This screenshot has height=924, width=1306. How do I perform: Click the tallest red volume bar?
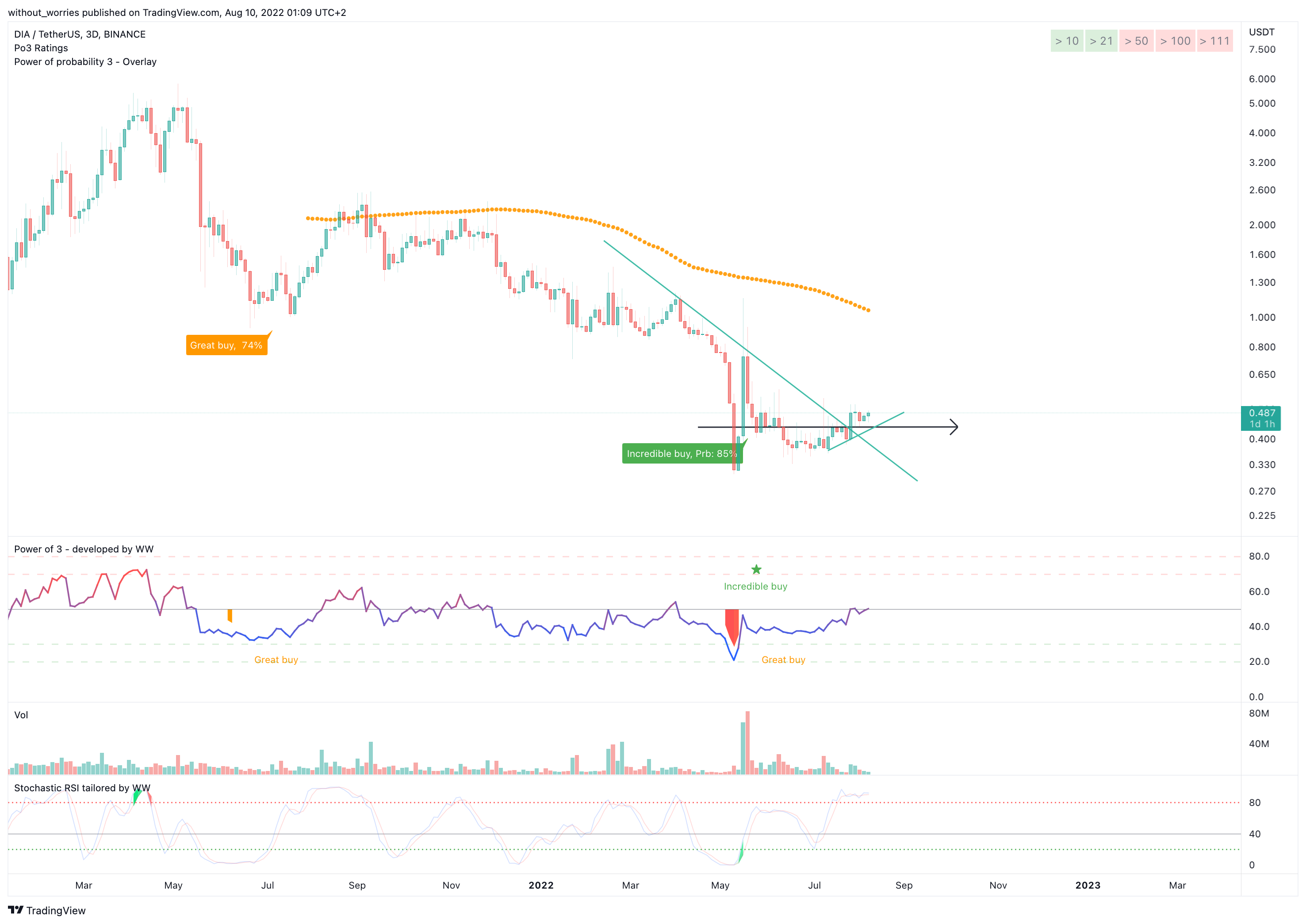[747, 743]
